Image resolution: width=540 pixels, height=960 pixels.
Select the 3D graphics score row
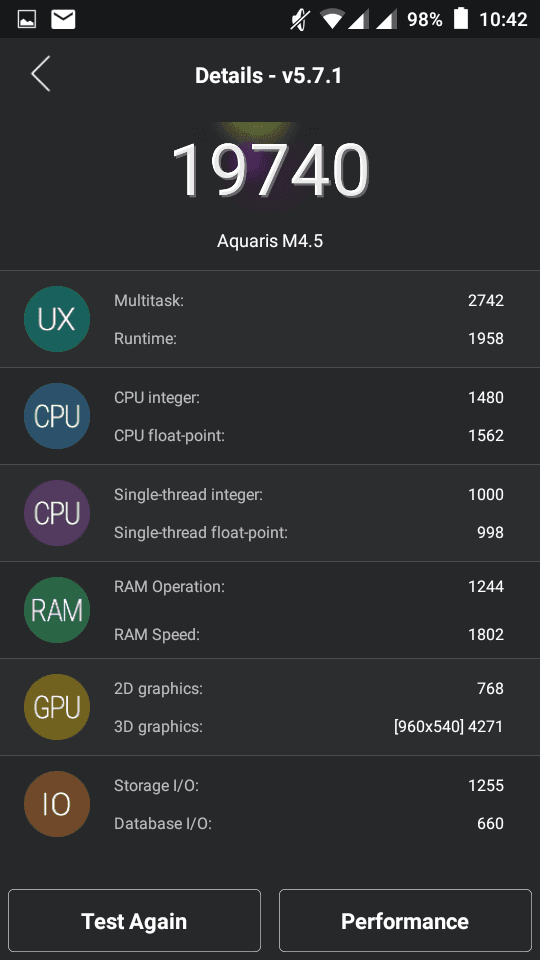coord(309,727)
